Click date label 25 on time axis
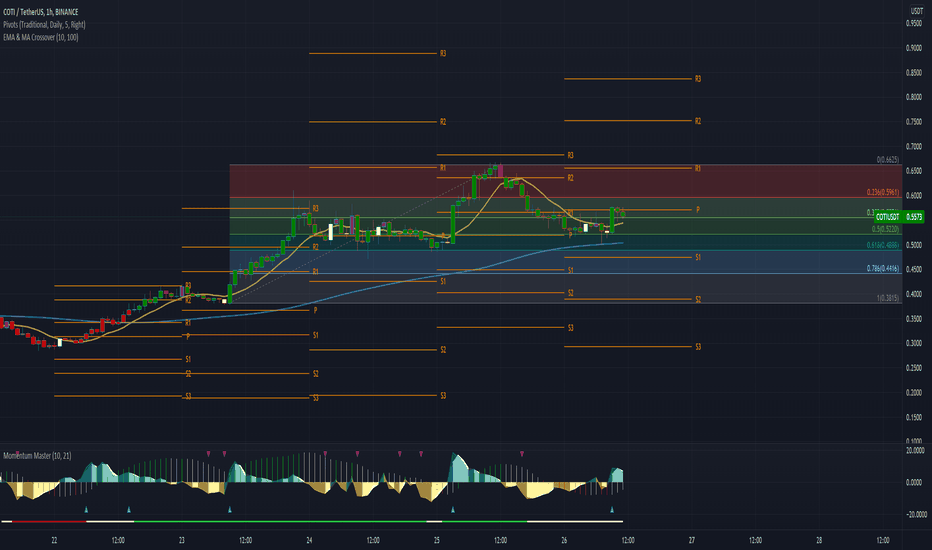Image resolution: width=932 pixels, height=550 pixels. 437,540
